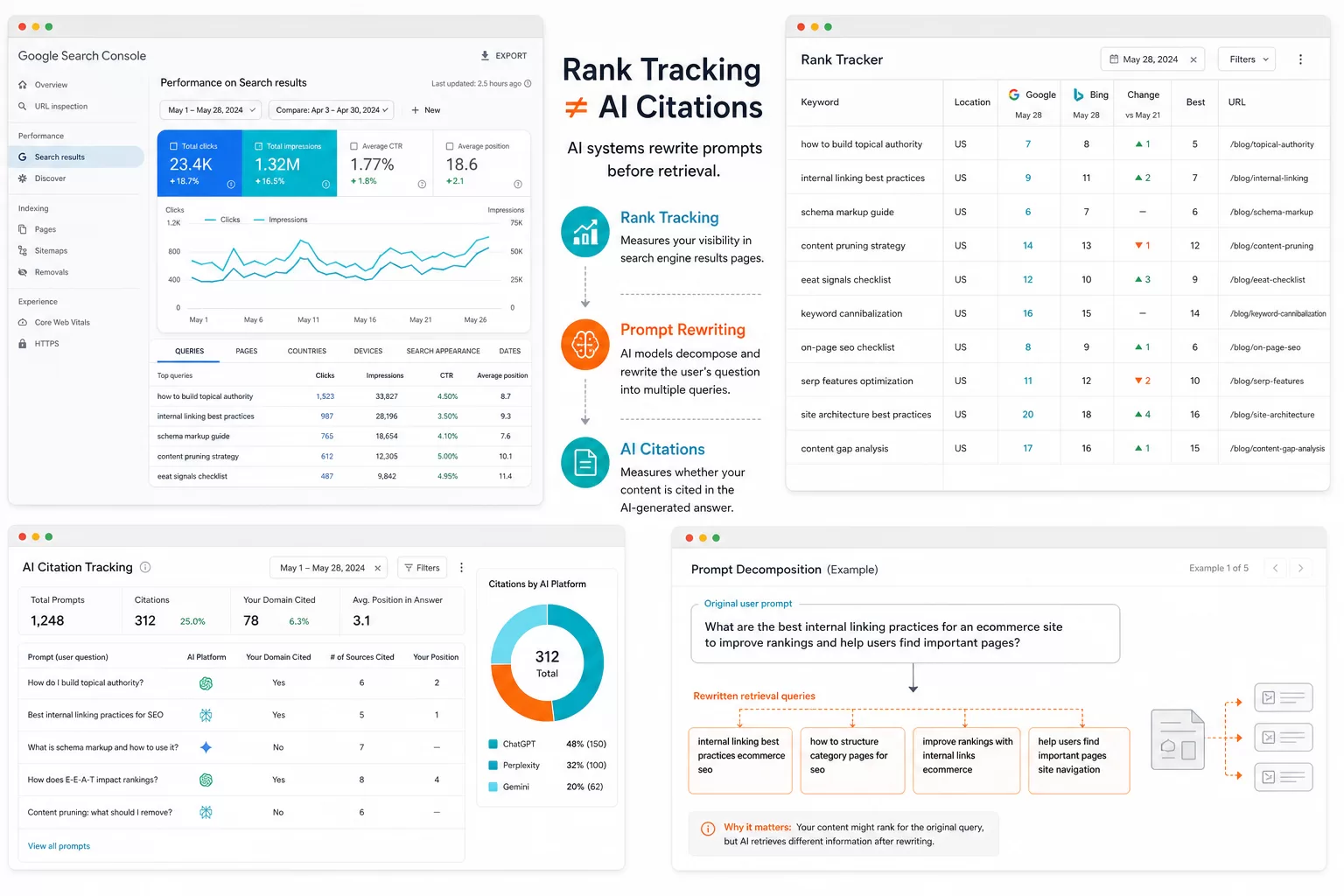1344x896 pixels.
Task: Toggle the Total impressions checkbox
Action: coord(258,146)
